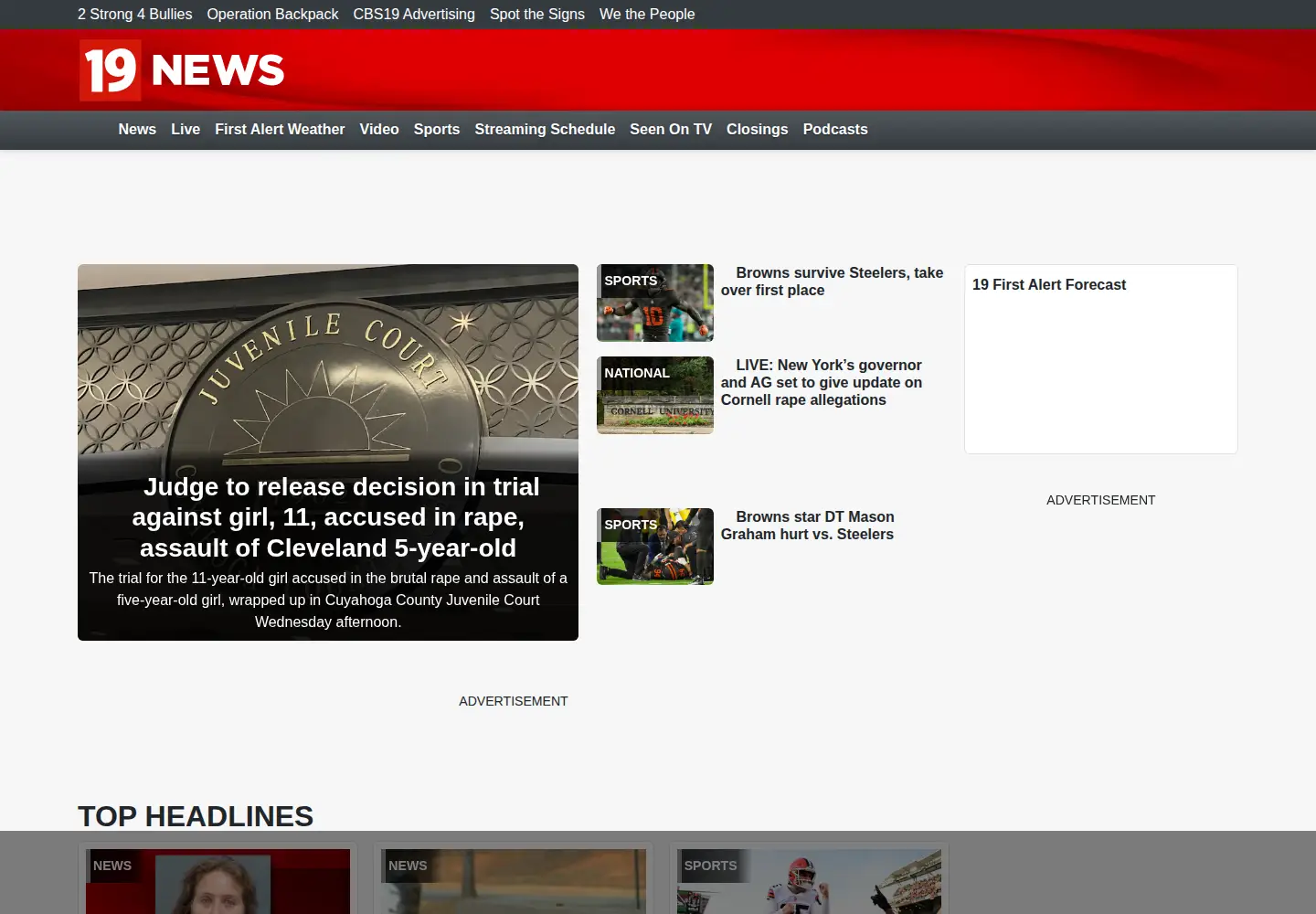Click the juvenile trial summary paragraph

(x=328, y=600)
